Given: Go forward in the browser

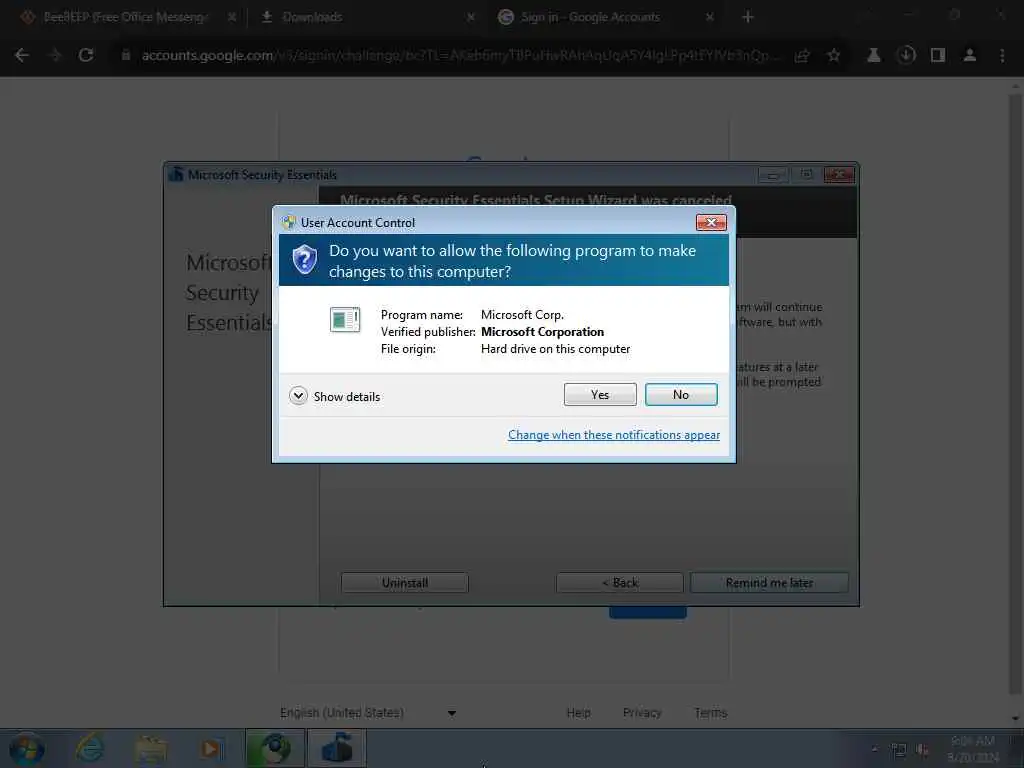Looking at the screenshot, I should (55, 56).
